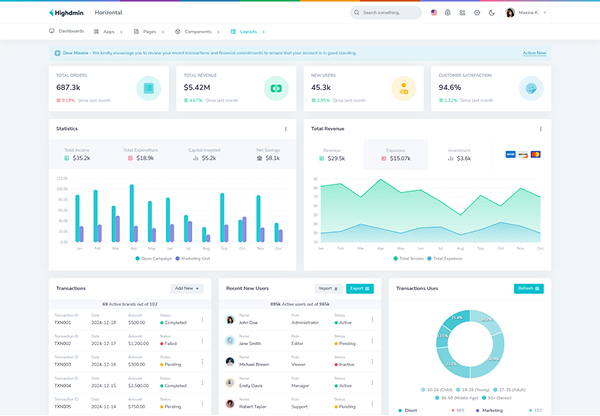
Task: Open Total Revenue card three-dot menu
Action: pos(540,129)
